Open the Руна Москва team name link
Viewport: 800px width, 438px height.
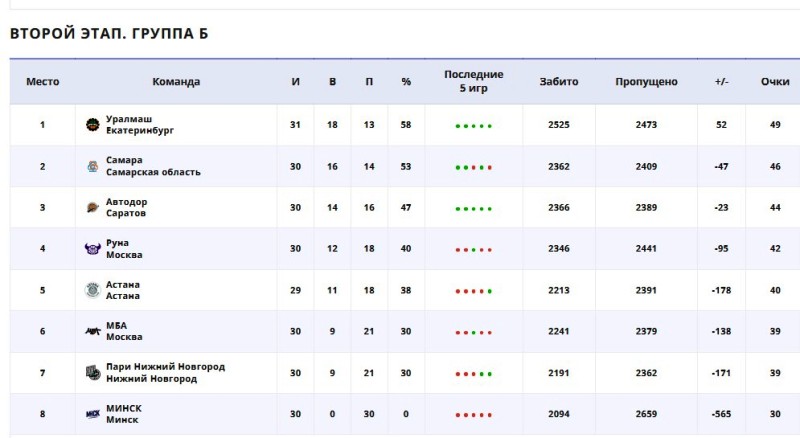[124, 249]
